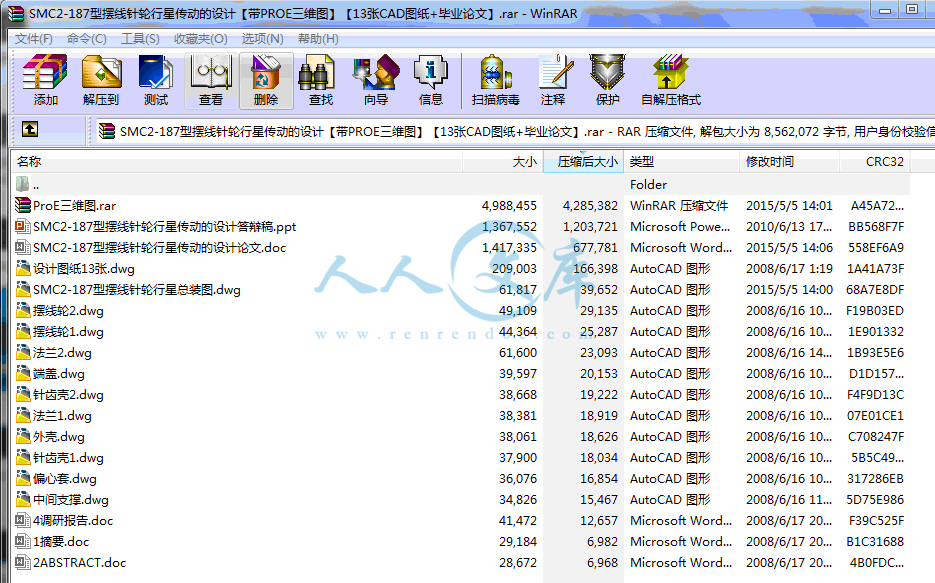Select file 摆线轮1.dwg
935x583 pixels.
(68, 332)
